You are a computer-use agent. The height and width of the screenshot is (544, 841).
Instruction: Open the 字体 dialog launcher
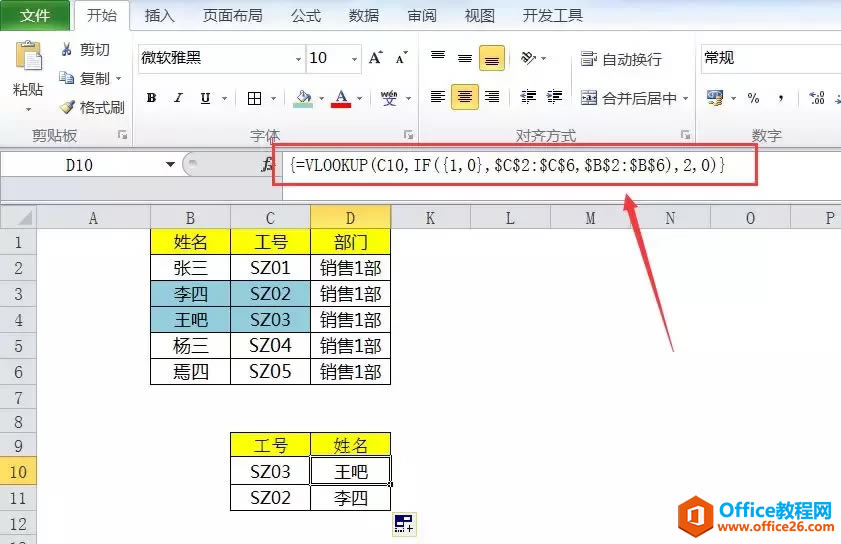pyautogui.click(x=409, y=135)
